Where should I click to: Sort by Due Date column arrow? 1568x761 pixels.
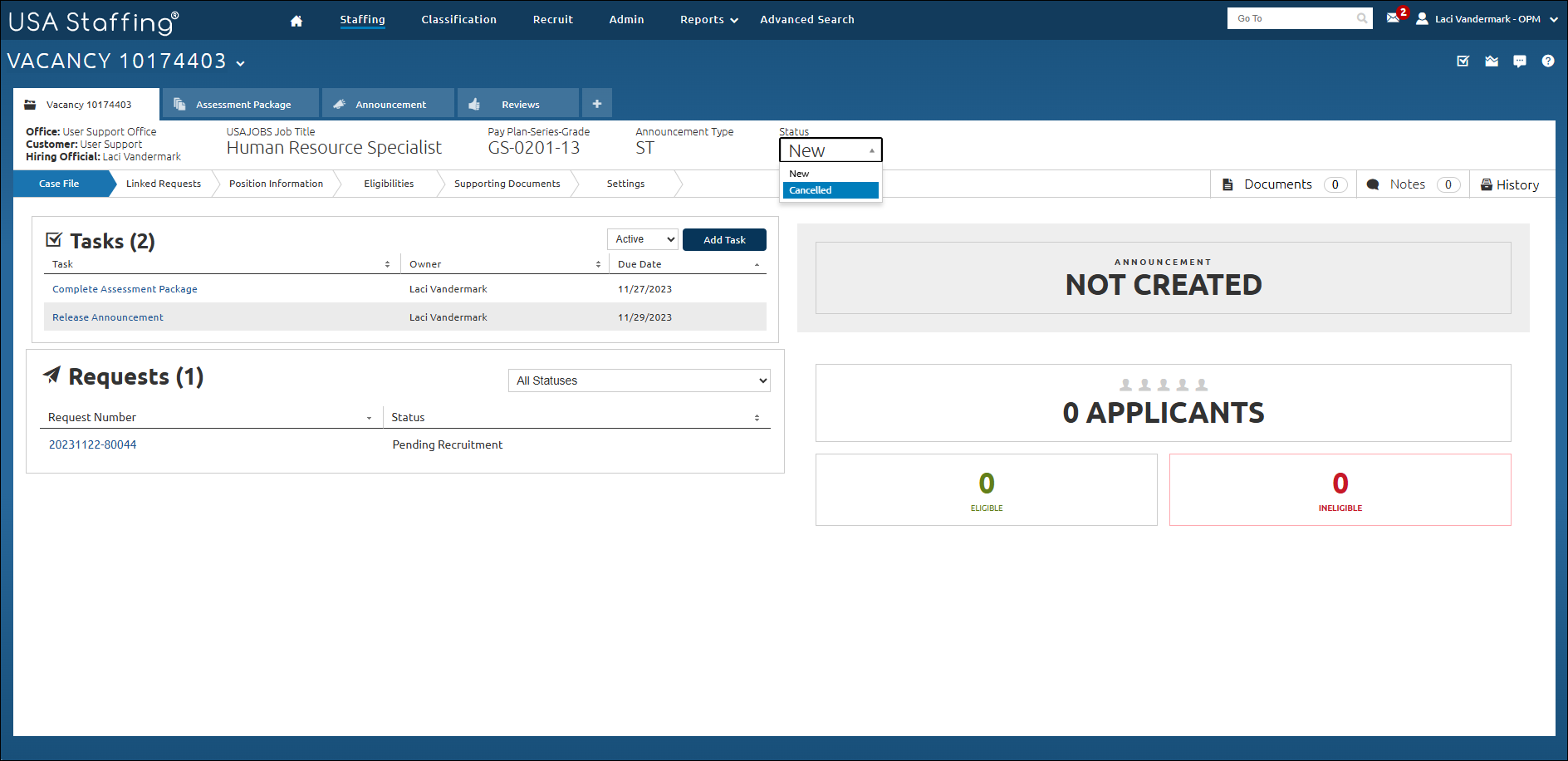757,264
